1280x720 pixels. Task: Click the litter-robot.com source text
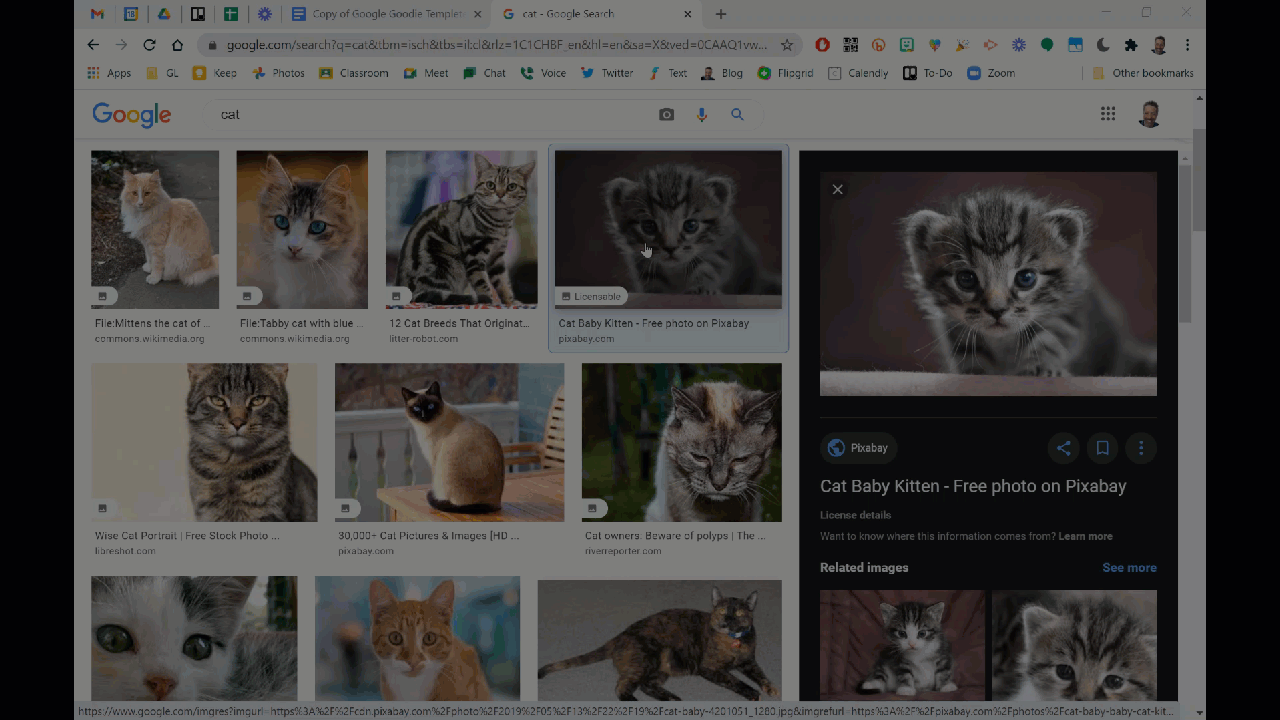point(423,339)
